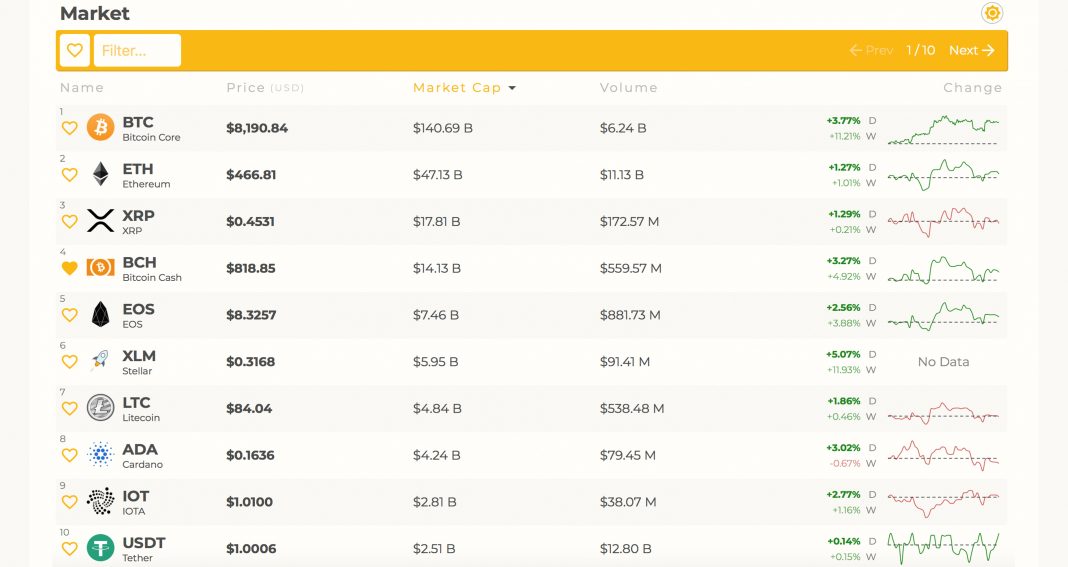Viewport: 1068px width, 567px height.
Task: Favorite ETH using its heart icon
Action: 69,175
